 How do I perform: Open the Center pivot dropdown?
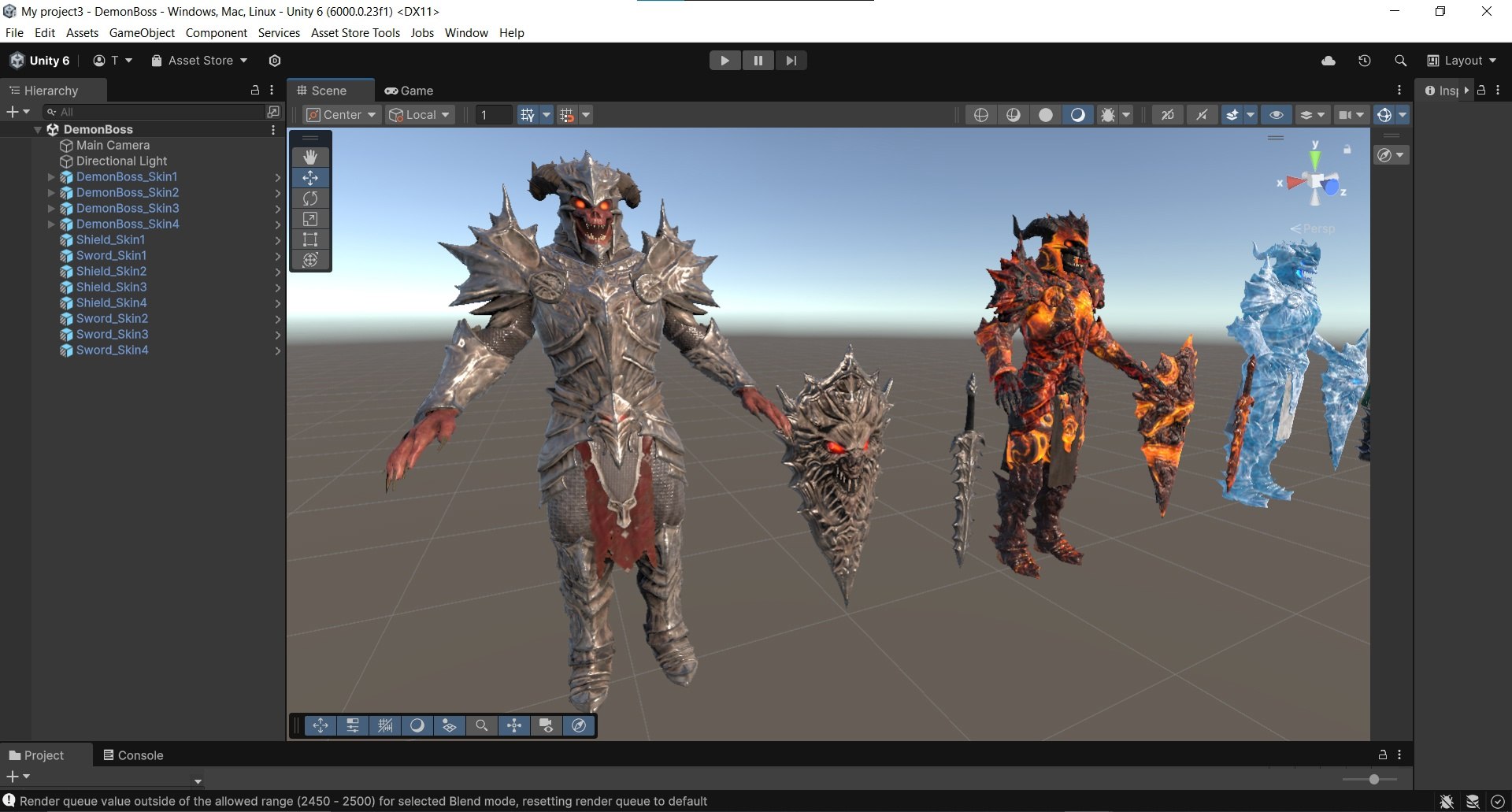pyautogui.click(x=341, y=115)
